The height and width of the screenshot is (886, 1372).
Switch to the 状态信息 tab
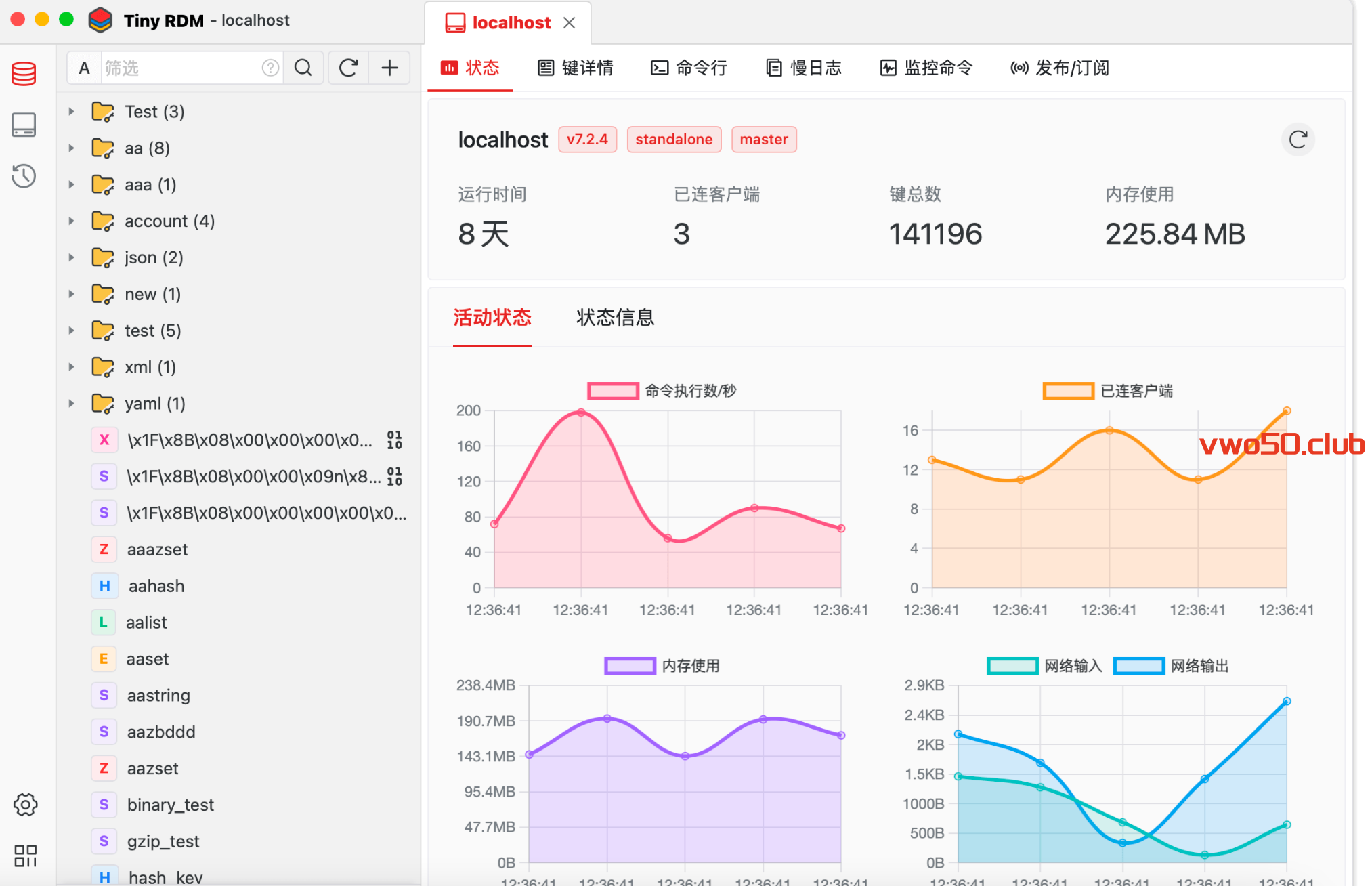pyautogui.click(x=615, y=317)
